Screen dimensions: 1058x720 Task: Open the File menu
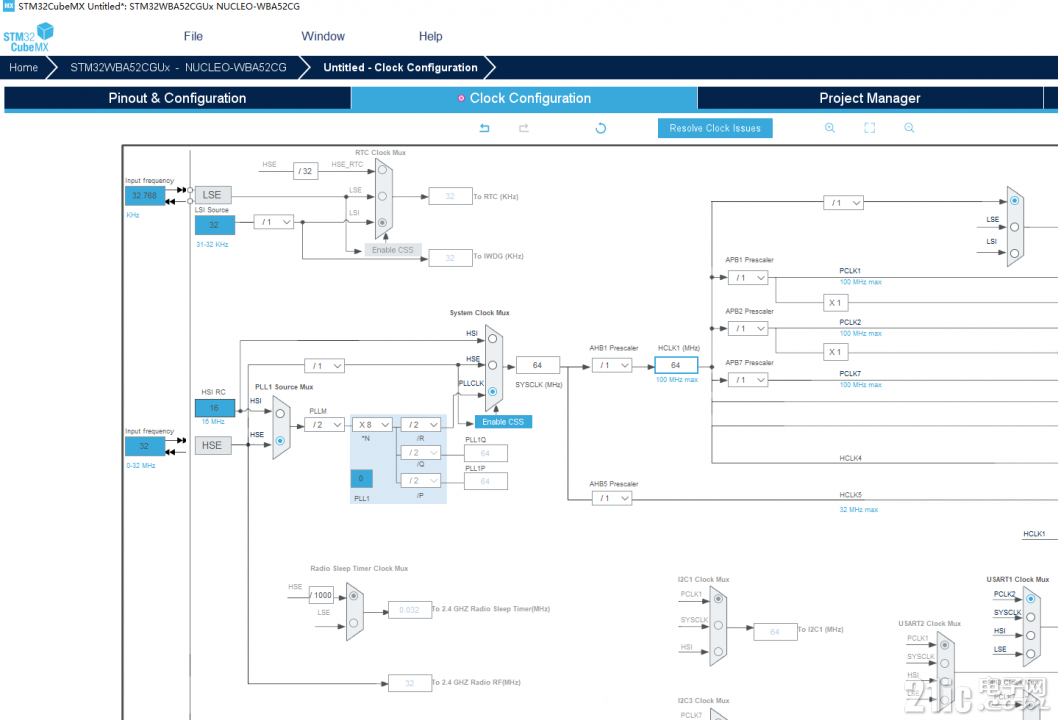pos(193,36)
